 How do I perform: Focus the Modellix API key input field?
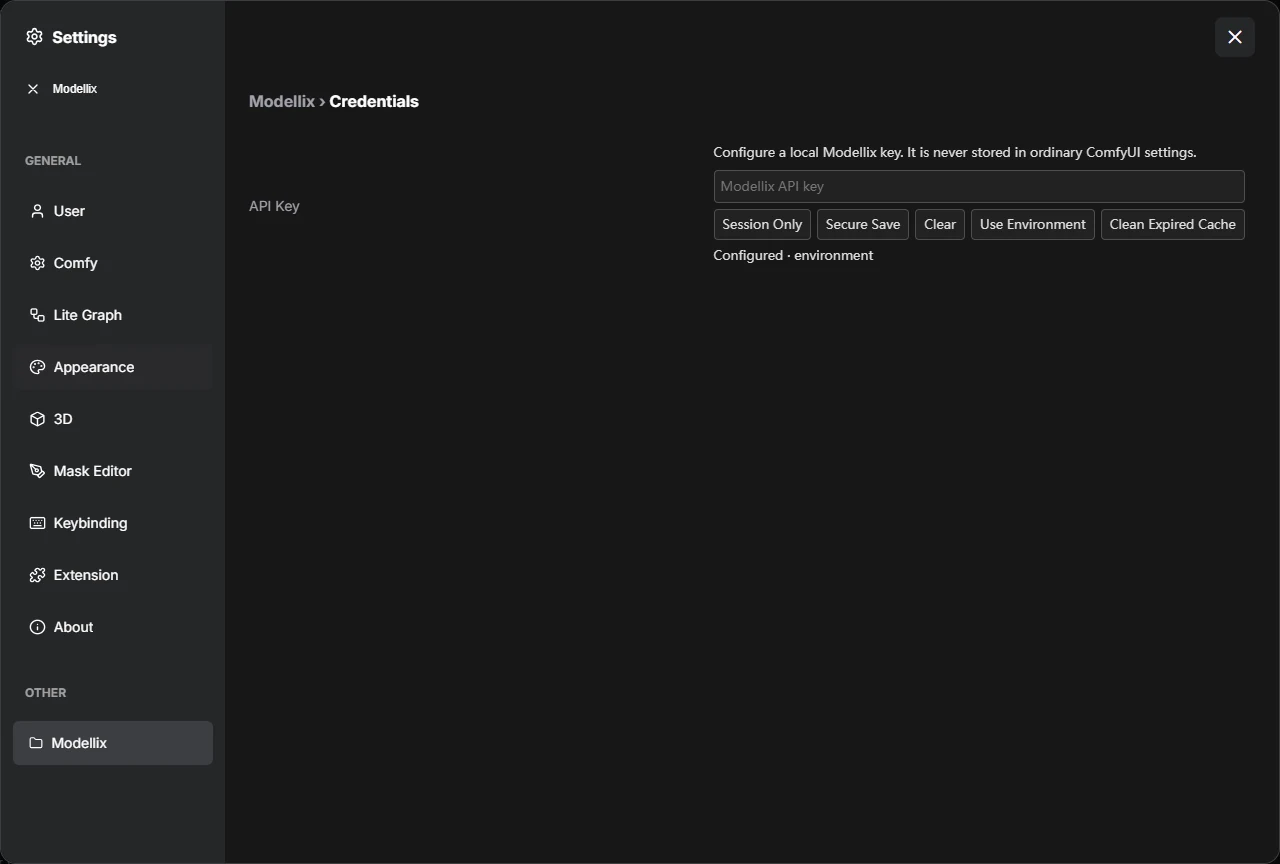click(979, 186)
